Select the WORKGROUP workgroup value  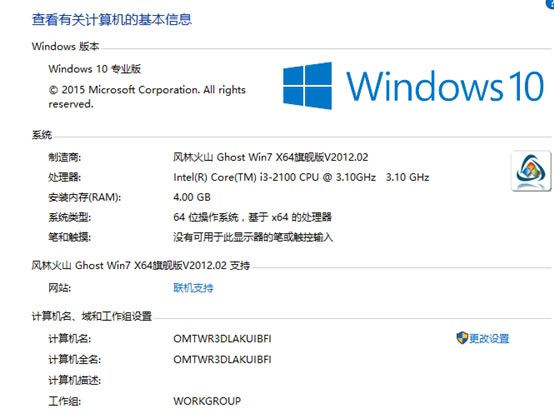click(207, 401)
